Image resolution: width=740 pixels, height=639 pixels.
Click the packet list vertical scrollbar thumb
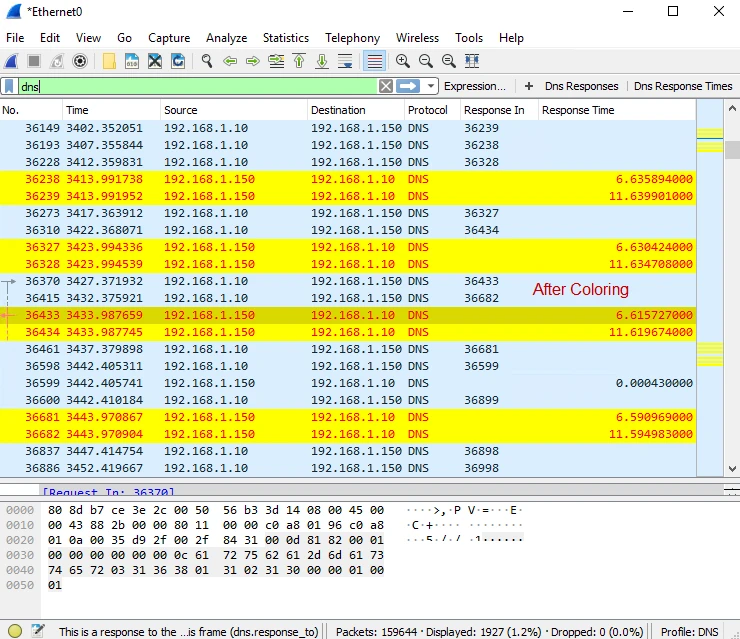[732, 150]
